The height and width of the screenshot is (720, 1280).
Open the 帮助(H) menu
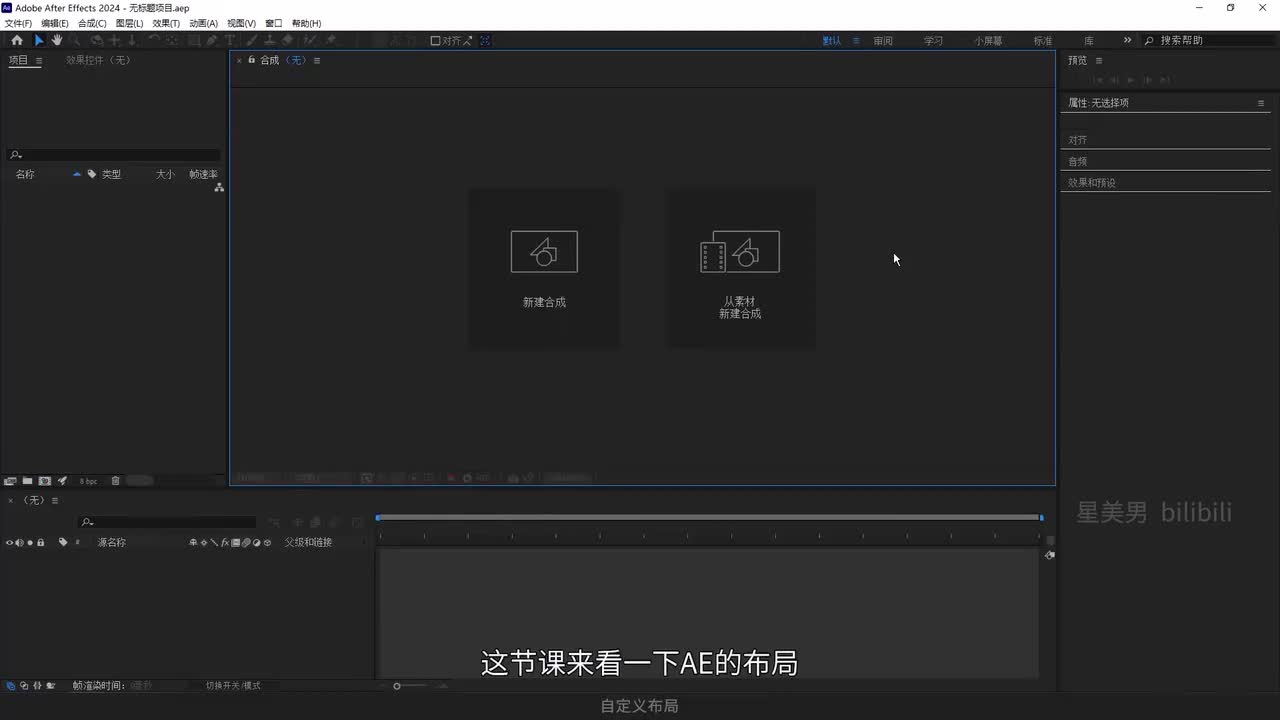306,23
